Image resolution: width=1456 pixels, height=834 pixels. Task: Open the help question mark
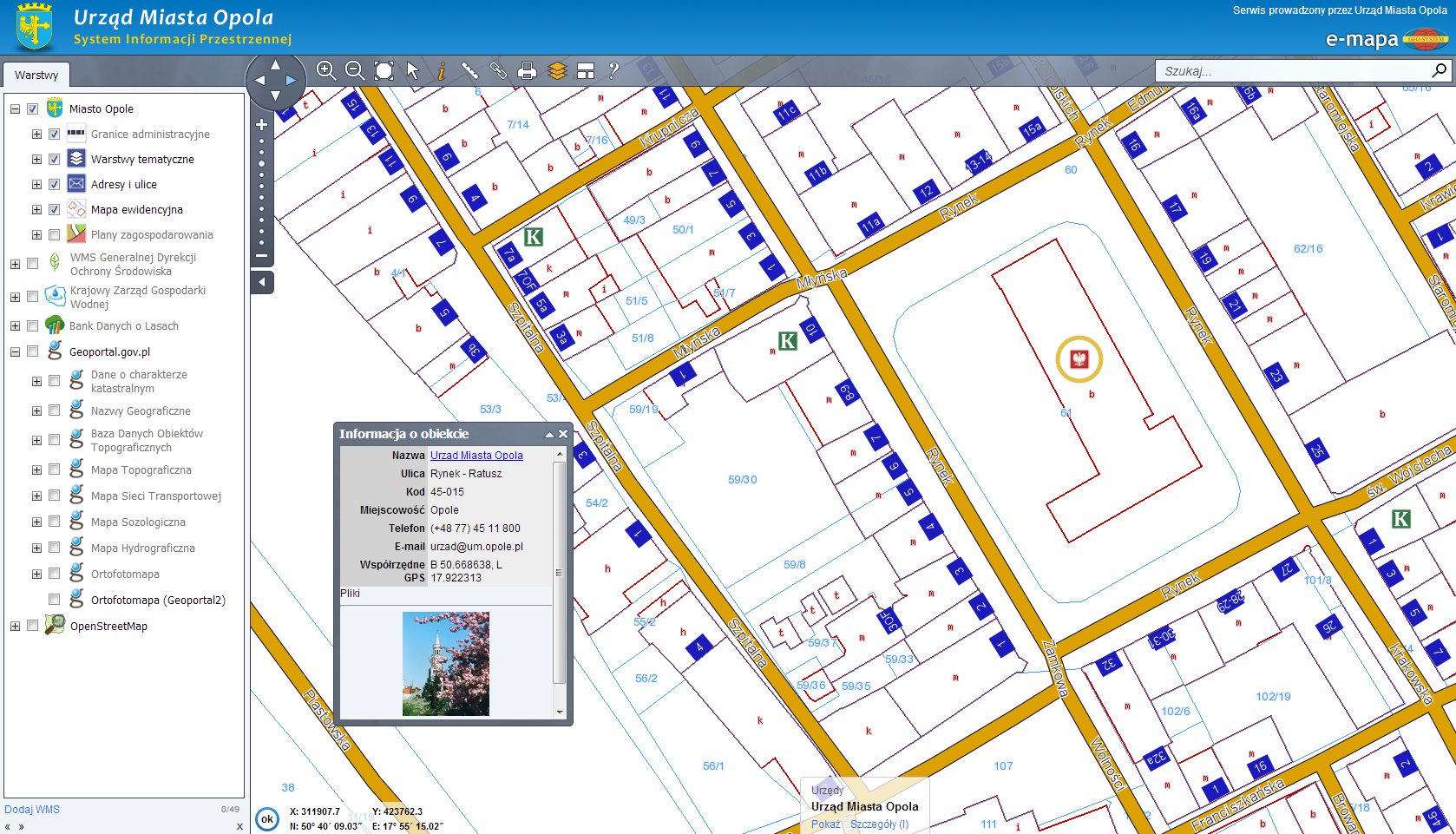[613, 70]
